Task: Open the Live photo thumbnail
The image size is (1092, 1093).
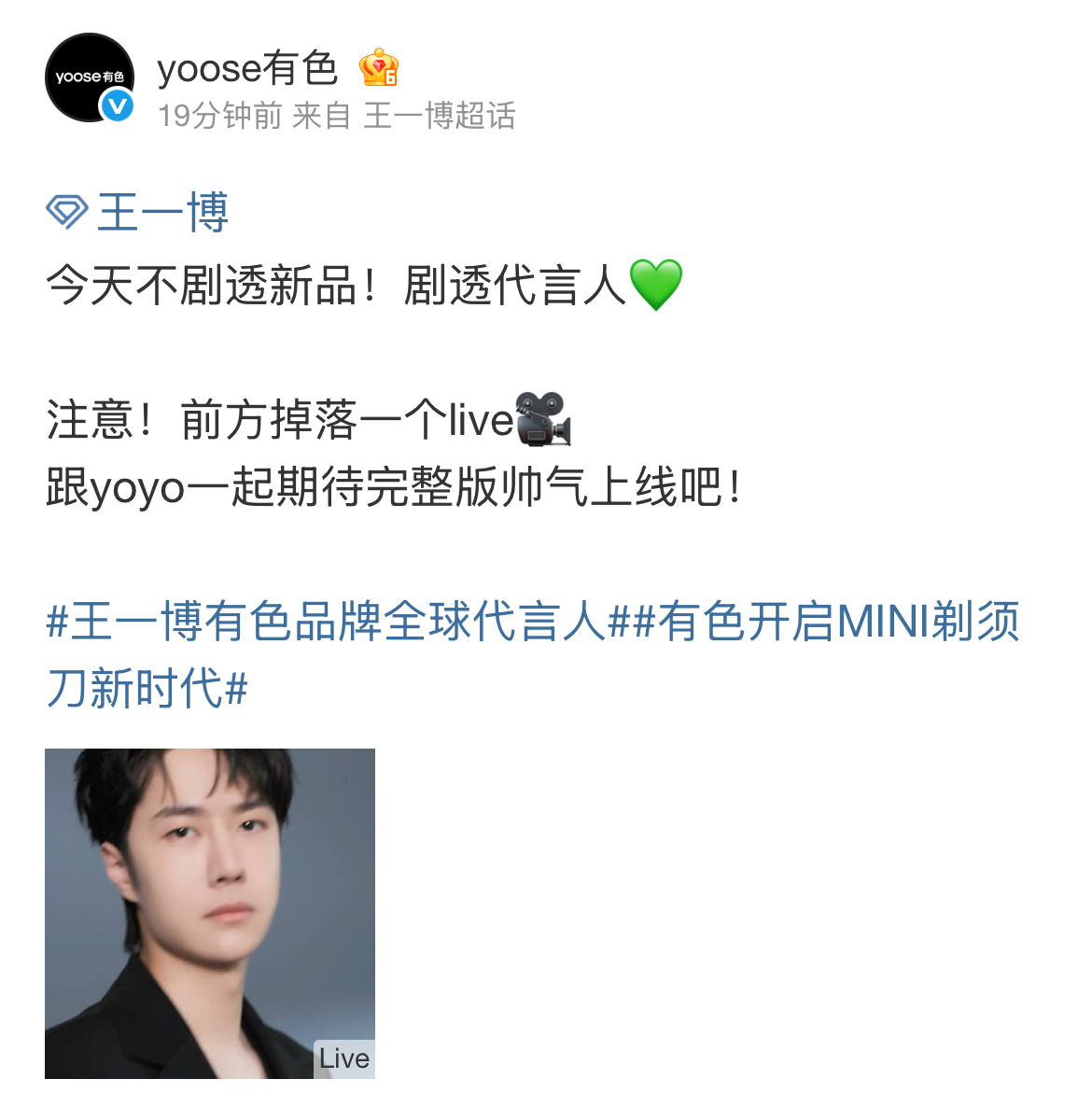Action: tap(210, 914)
